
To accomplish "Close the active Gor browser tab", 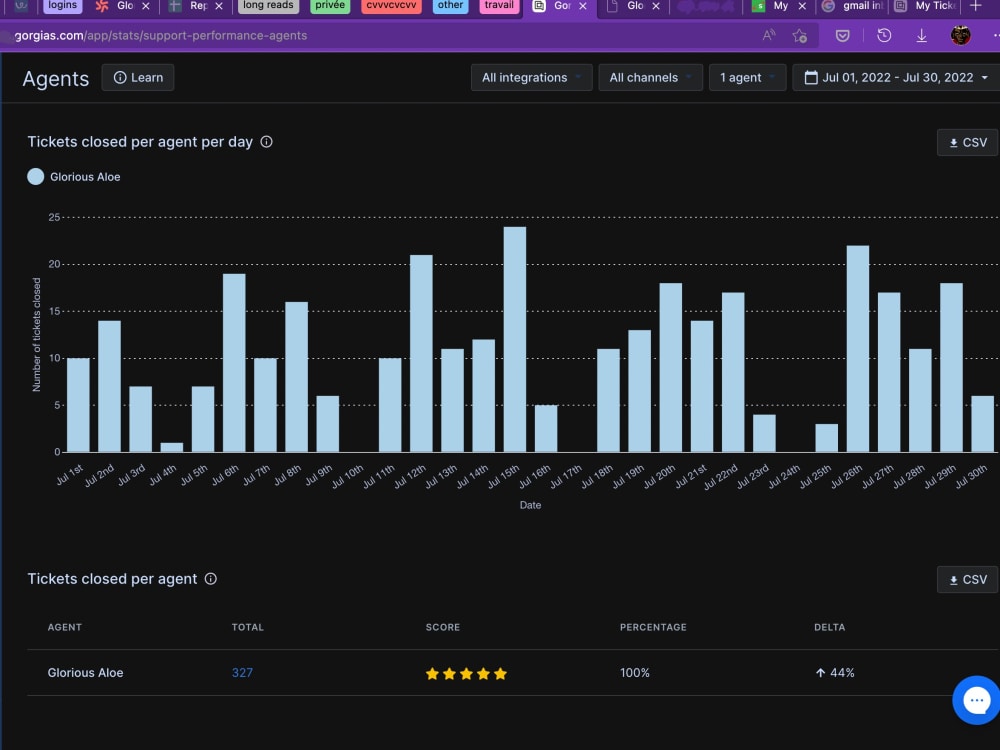I will pyautogui.click(x=582, y=6).
